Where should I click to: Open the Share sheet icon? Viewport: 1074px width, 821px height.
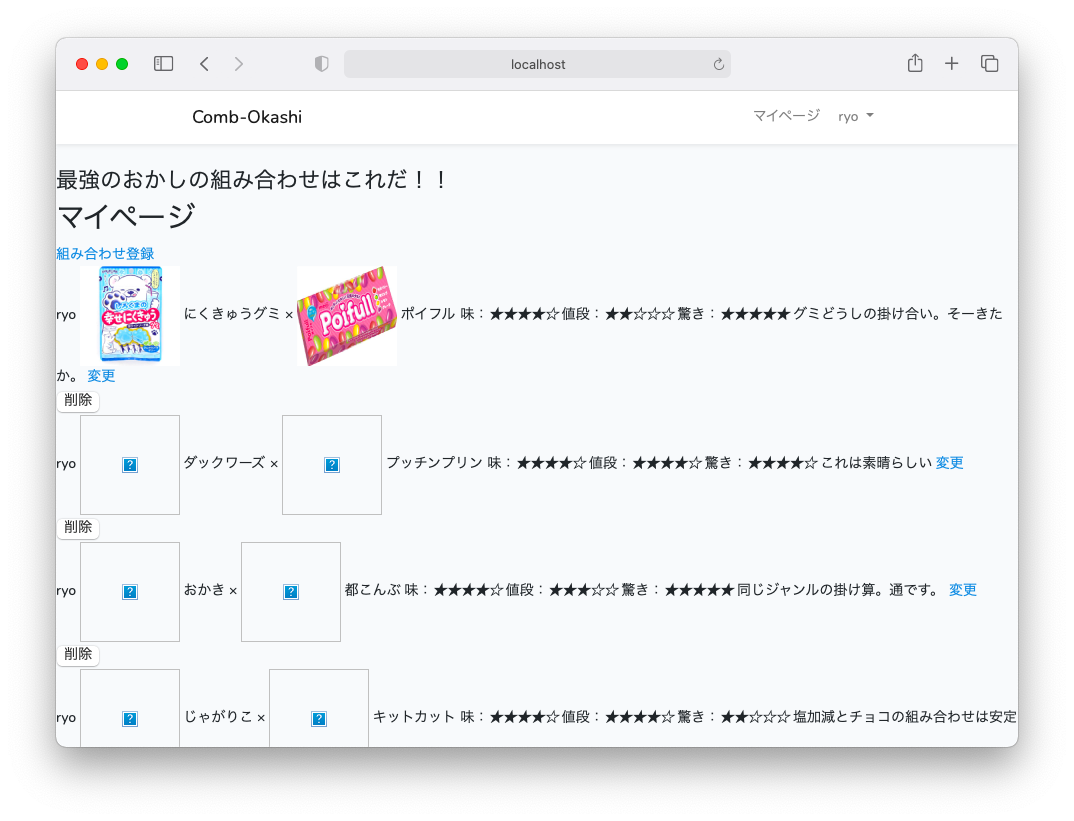[915, 63]
